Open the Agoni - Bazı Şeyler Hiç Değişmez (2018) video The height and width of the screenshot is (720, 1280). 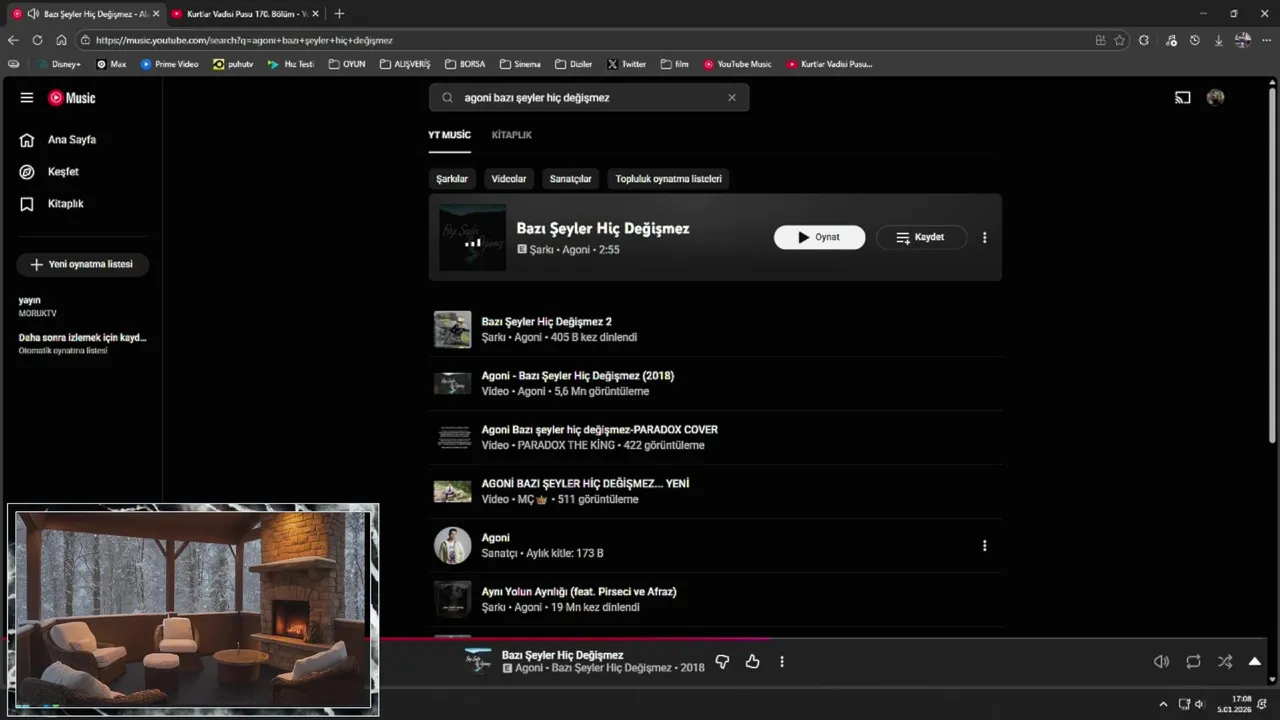click(x=578, y=376)
